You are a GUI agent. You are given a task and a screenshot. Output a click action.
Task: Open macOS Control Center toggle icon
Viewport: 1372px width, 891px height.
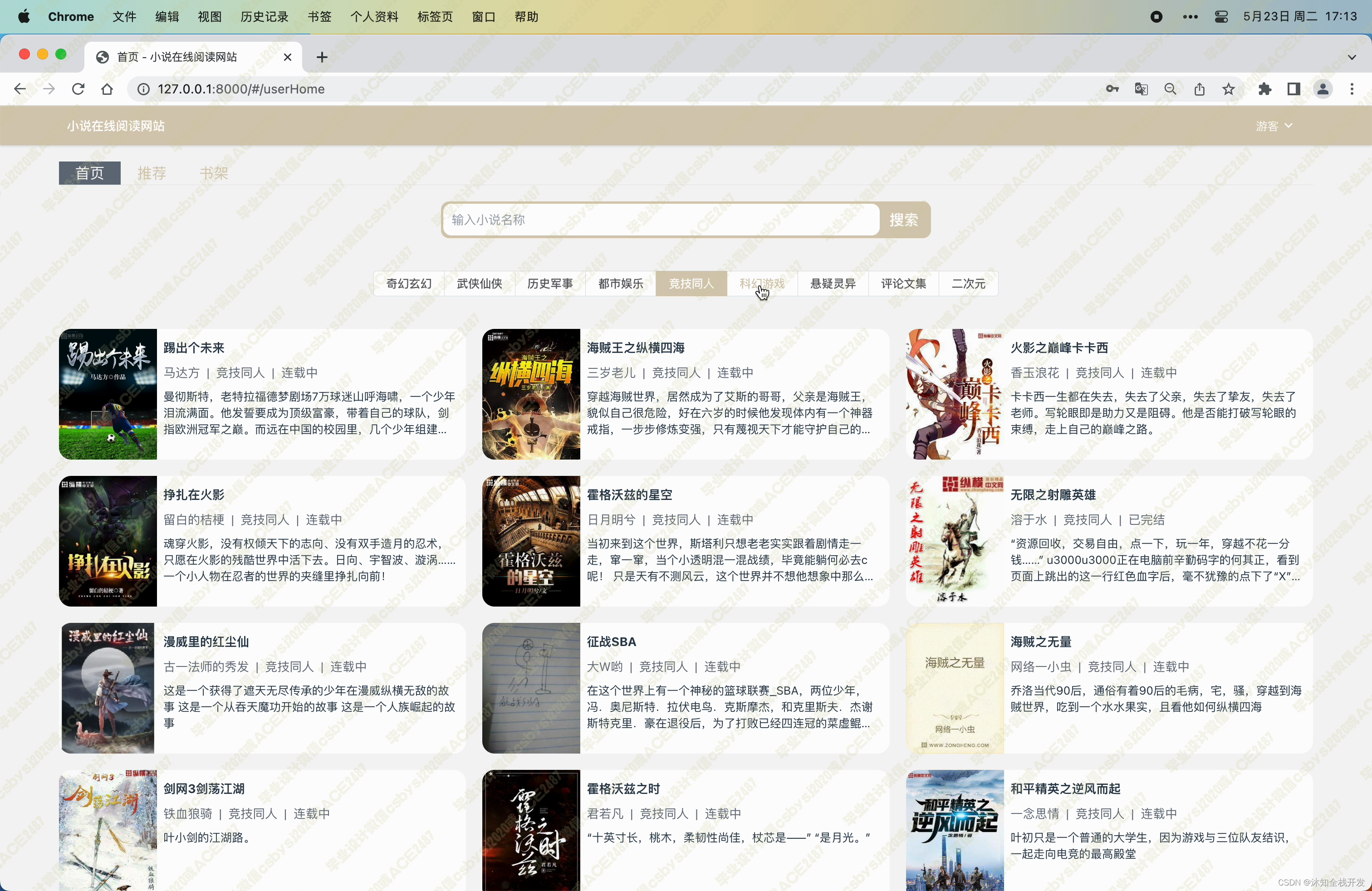tap(1221, 17)
